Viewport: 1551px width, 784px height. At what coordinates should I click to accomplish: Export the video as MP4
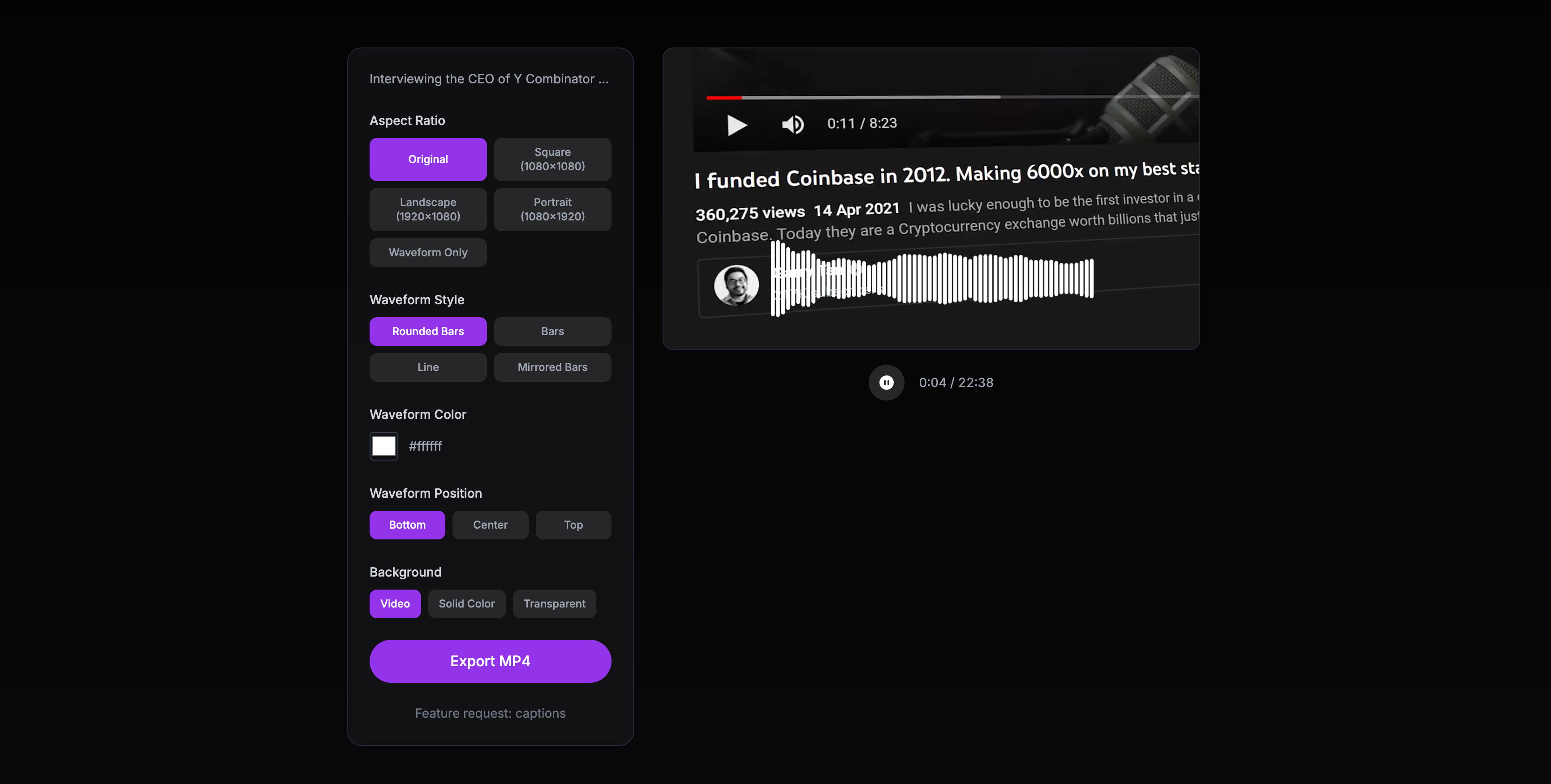click(490, 660)
